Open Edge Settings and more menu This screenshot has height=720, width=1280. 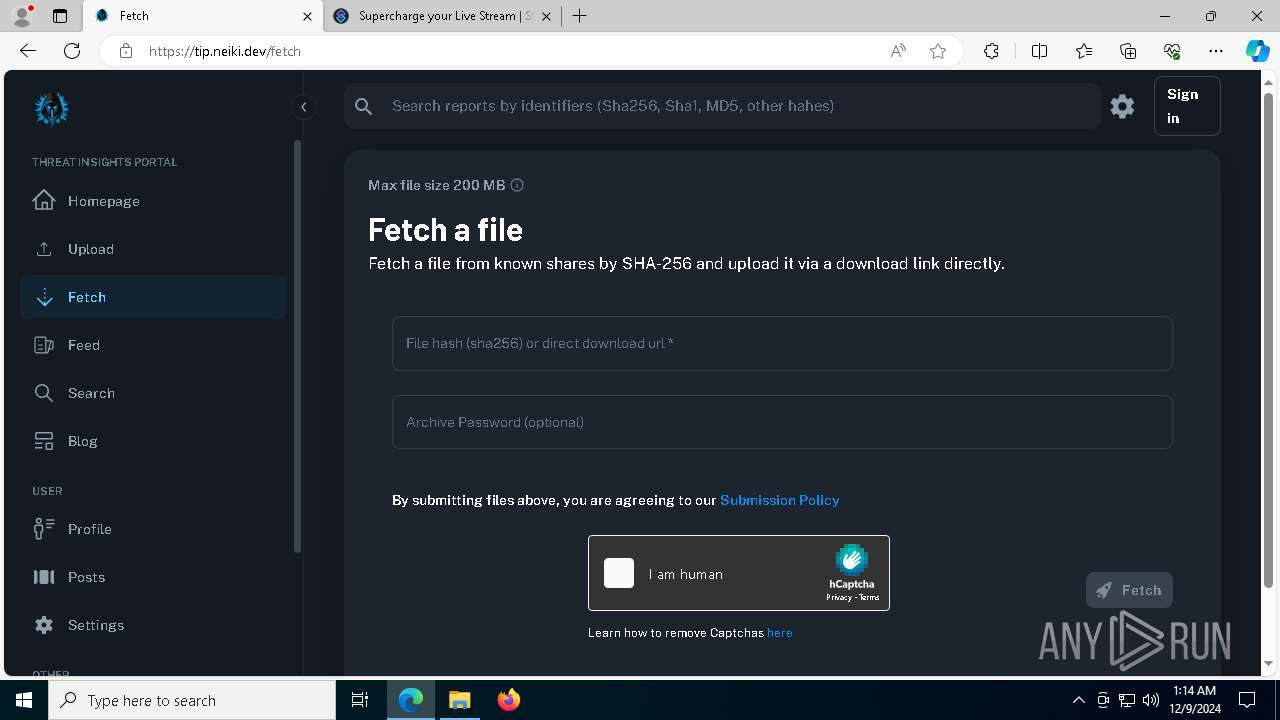(1216, 51)
